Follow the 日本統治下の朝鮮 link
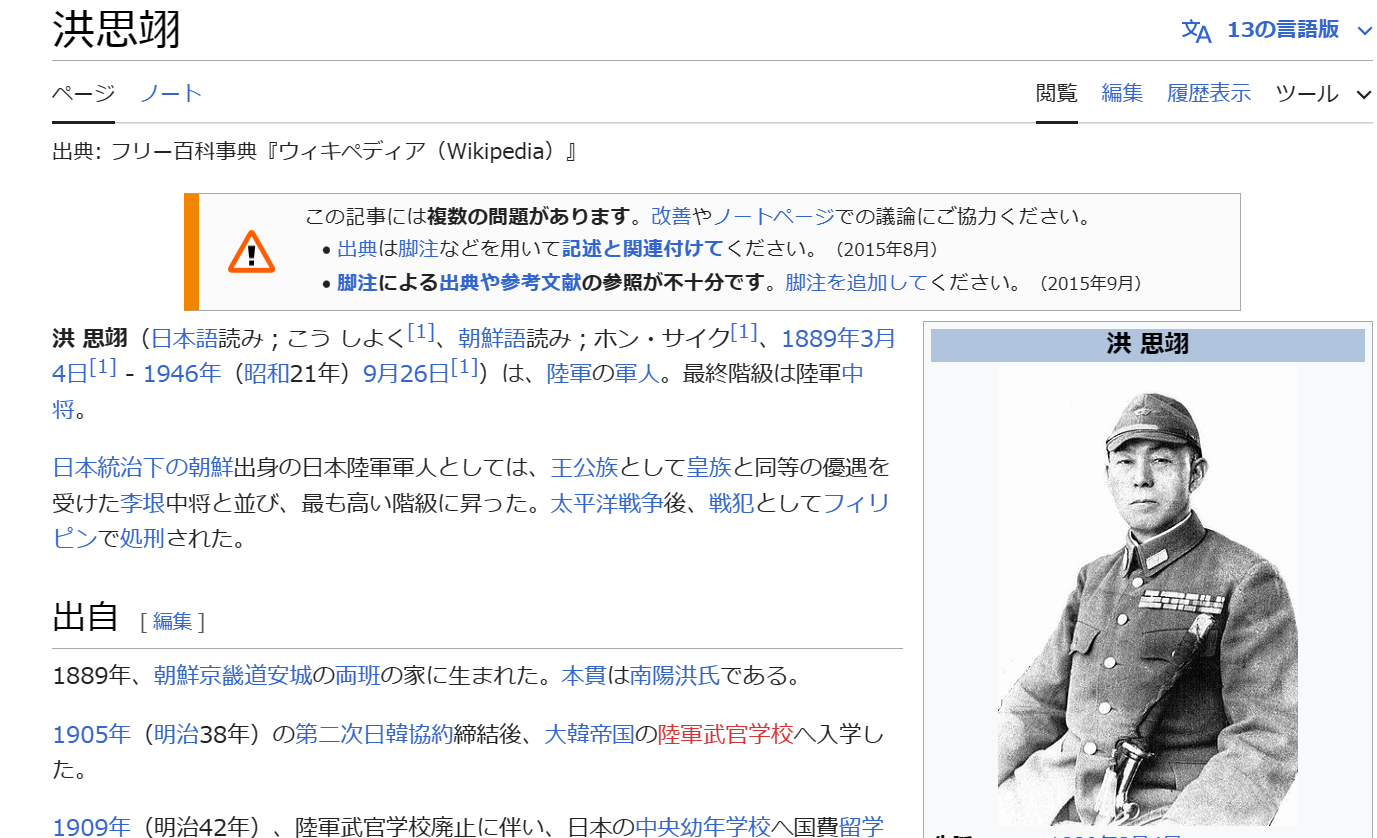 pyautogui.click(x=142, y=467)
